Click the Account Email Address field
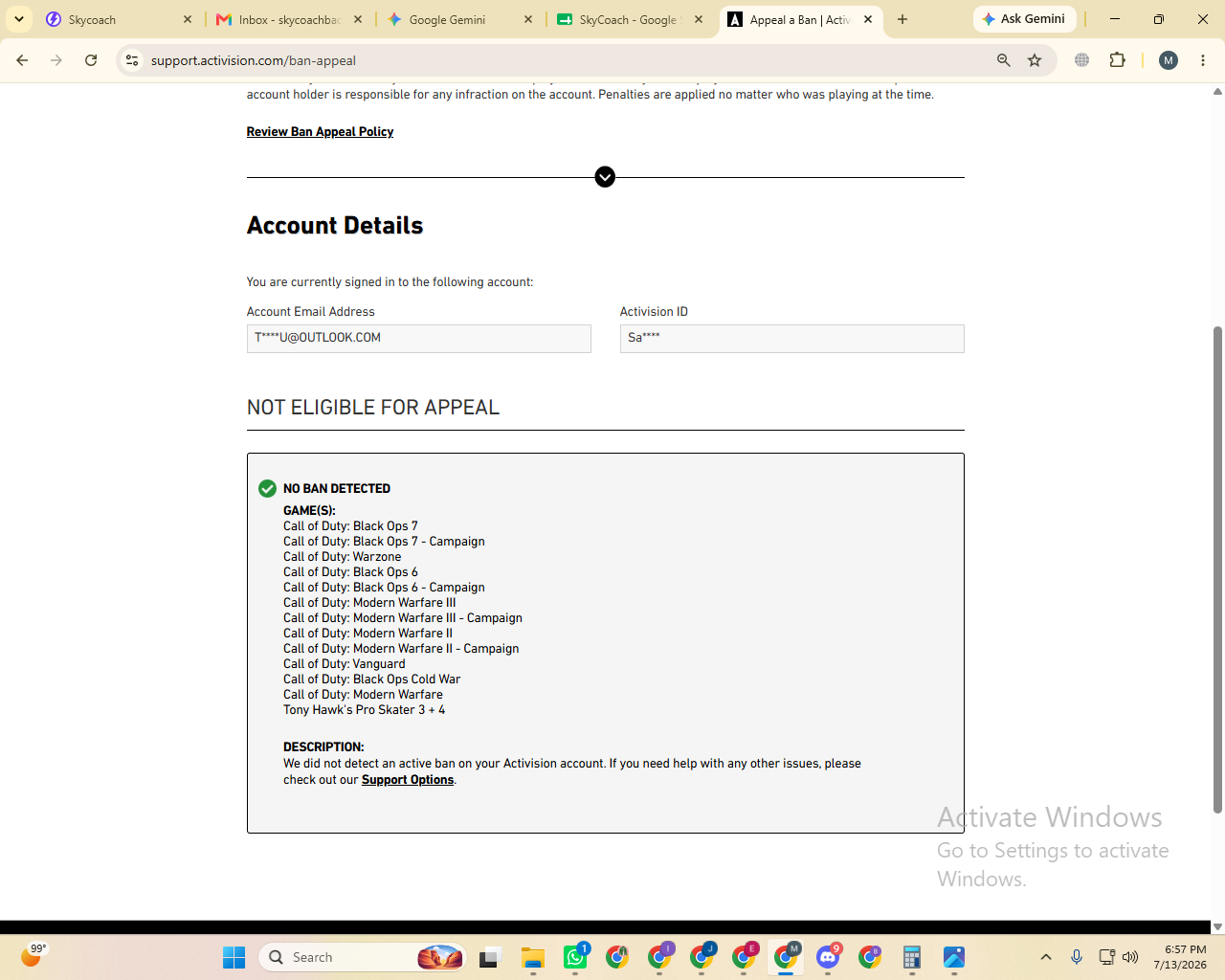 click(x=419, y=339)
